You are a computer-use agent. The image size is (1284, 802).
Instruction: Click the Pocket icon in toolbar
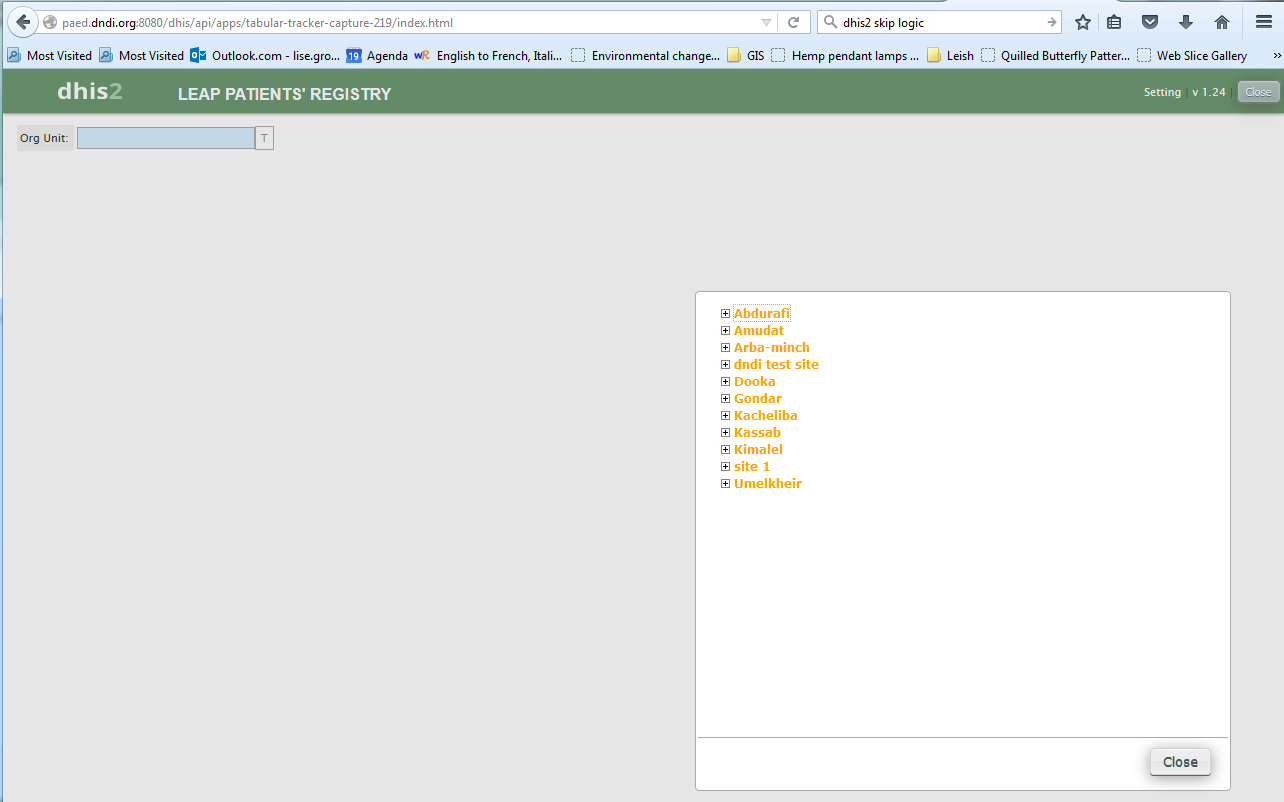(x=1150, y=22)
